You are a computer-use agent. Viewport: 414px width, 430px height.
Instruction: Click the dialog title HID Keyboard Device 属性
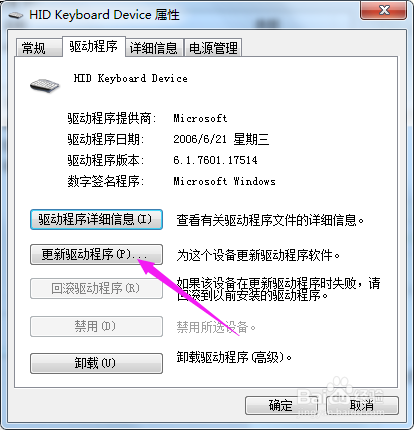104,15
